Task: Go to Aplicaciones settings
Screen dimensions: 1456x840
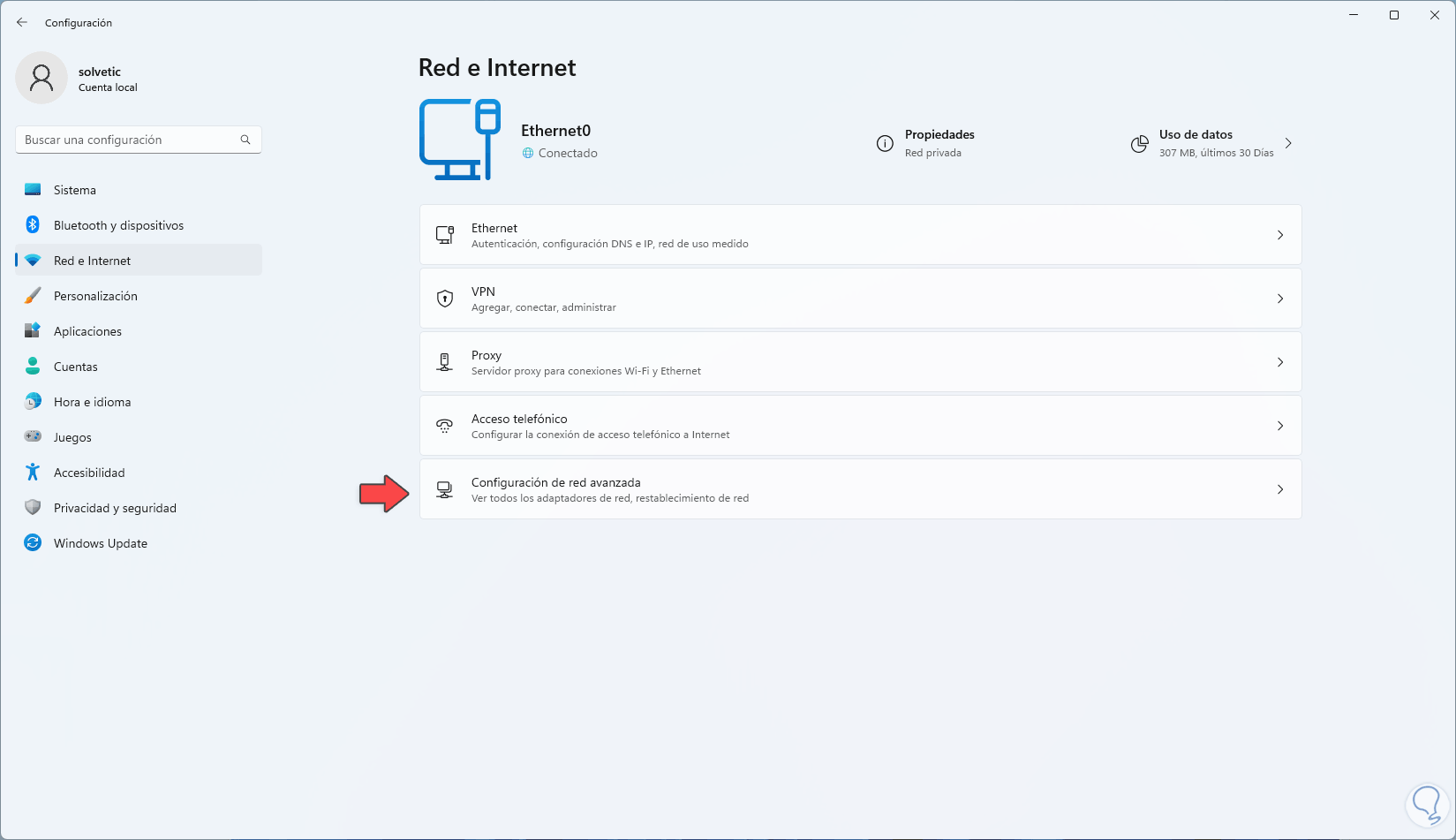Action: pos(139,331)
